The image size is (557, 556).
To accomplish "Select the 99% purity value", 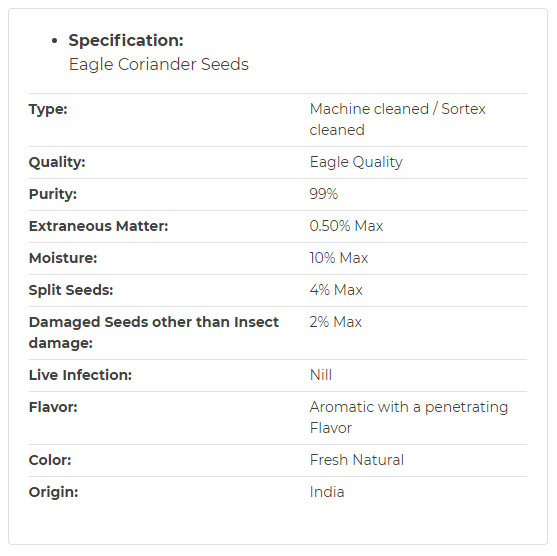I will click(x=324, y=194).
